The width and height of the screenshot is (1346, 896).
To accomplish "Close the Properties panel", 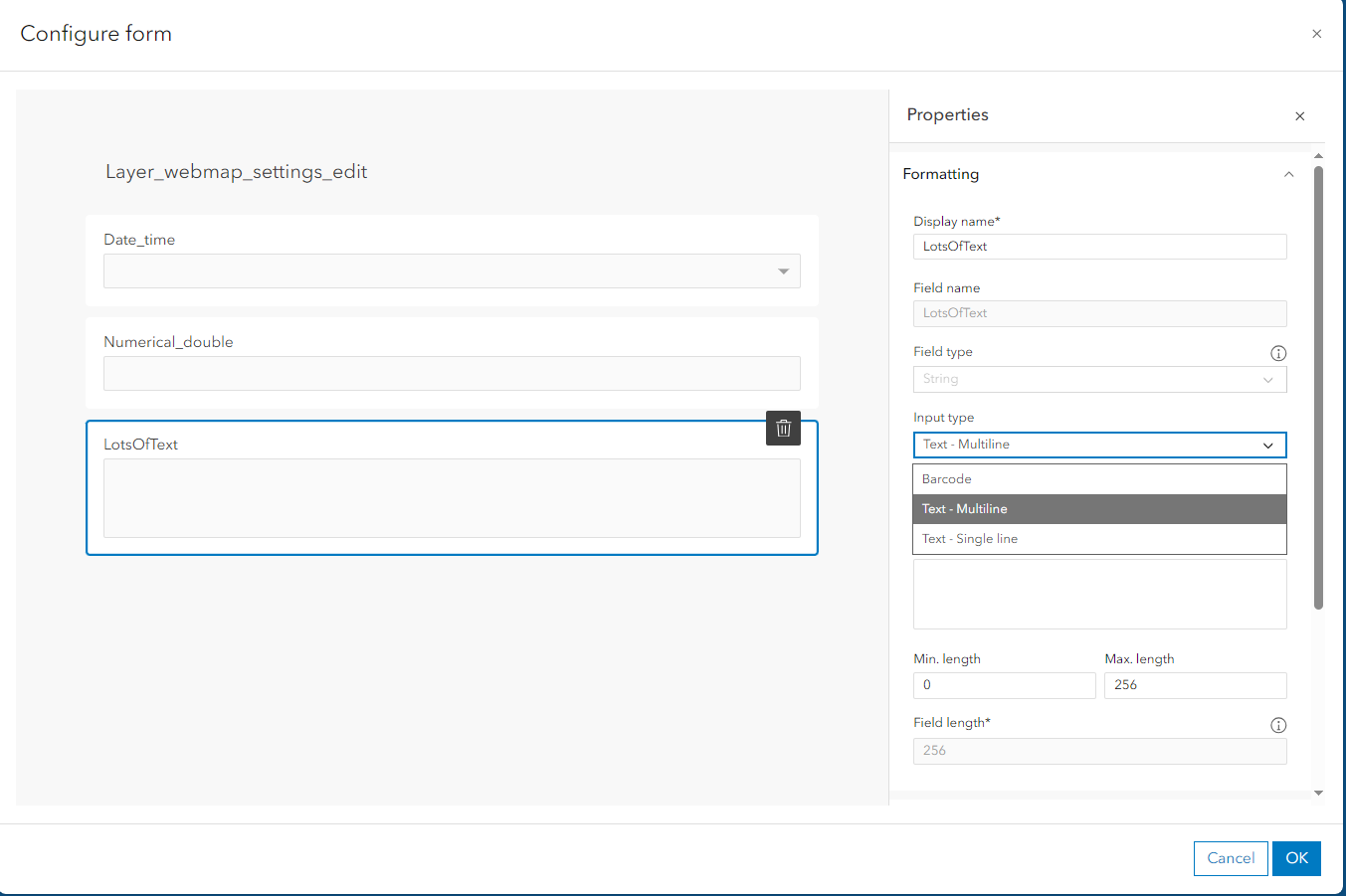I will pyautogui.click(x=1299, y=116).
